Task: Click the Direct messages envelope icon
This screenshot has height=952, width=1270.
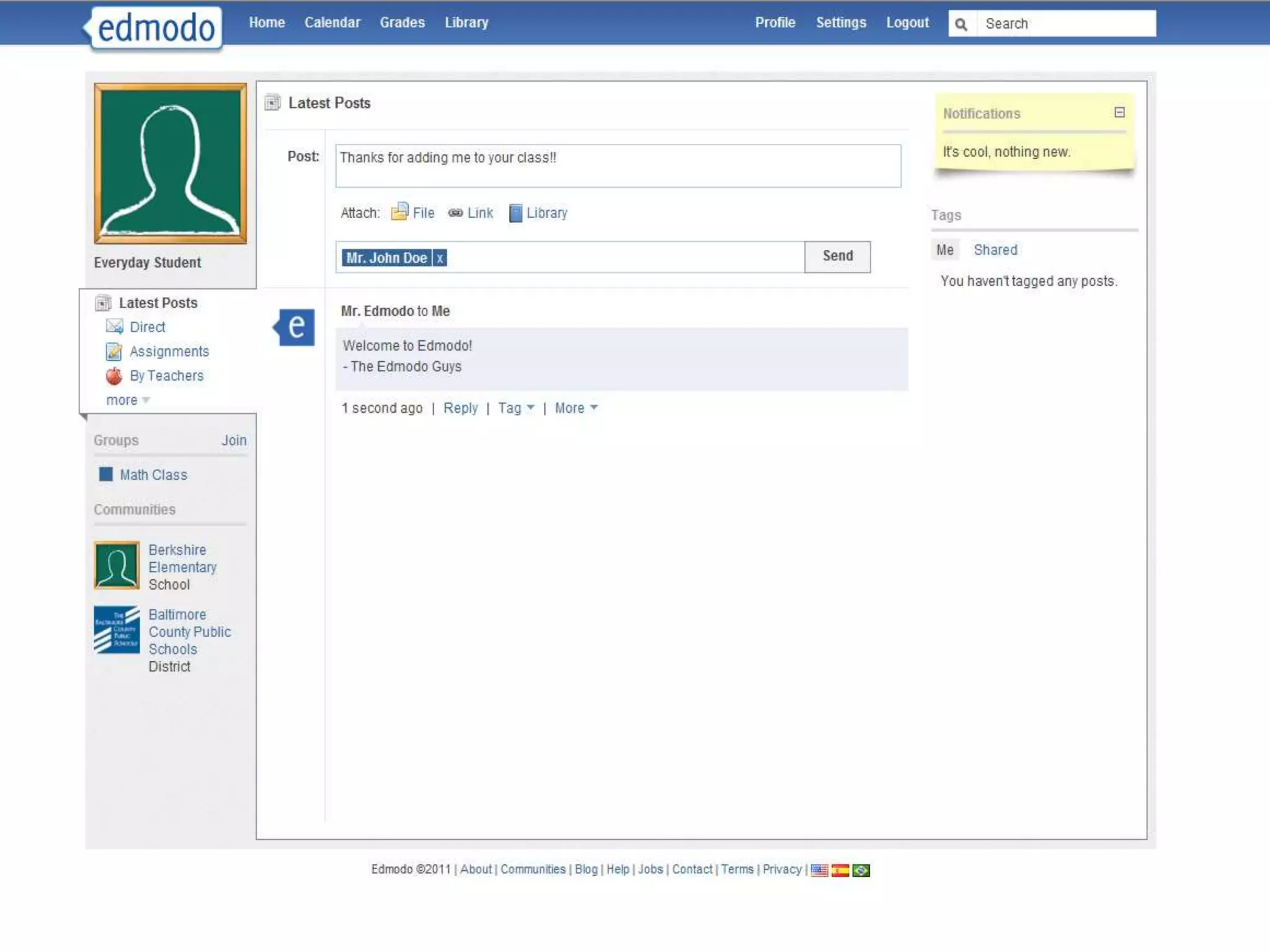Action: (114, 327)
